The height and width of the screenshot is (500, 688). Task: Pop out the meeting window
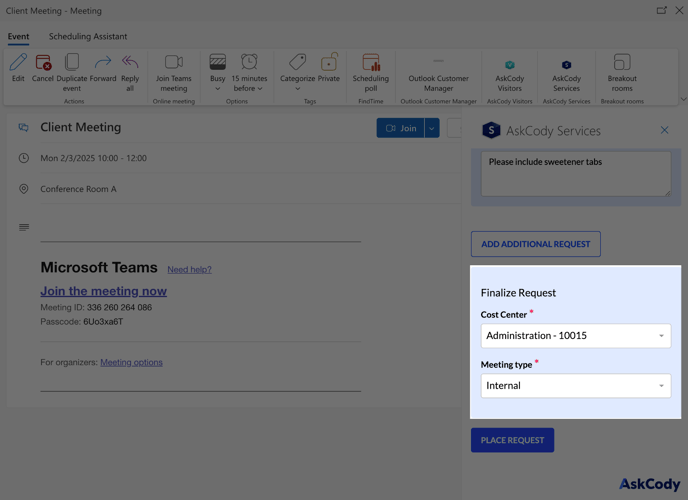[x=661, y=10]
